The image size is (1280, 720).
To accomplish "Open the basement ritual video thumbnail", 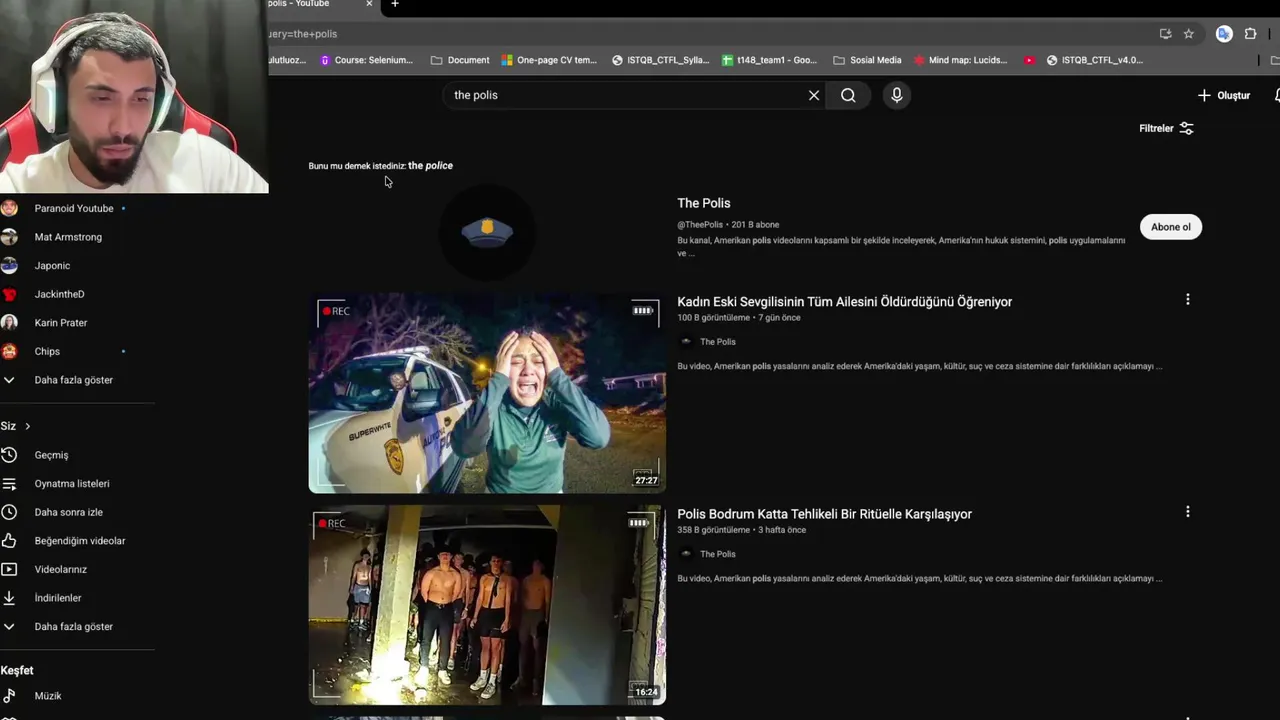I will [x=487, y=605].
